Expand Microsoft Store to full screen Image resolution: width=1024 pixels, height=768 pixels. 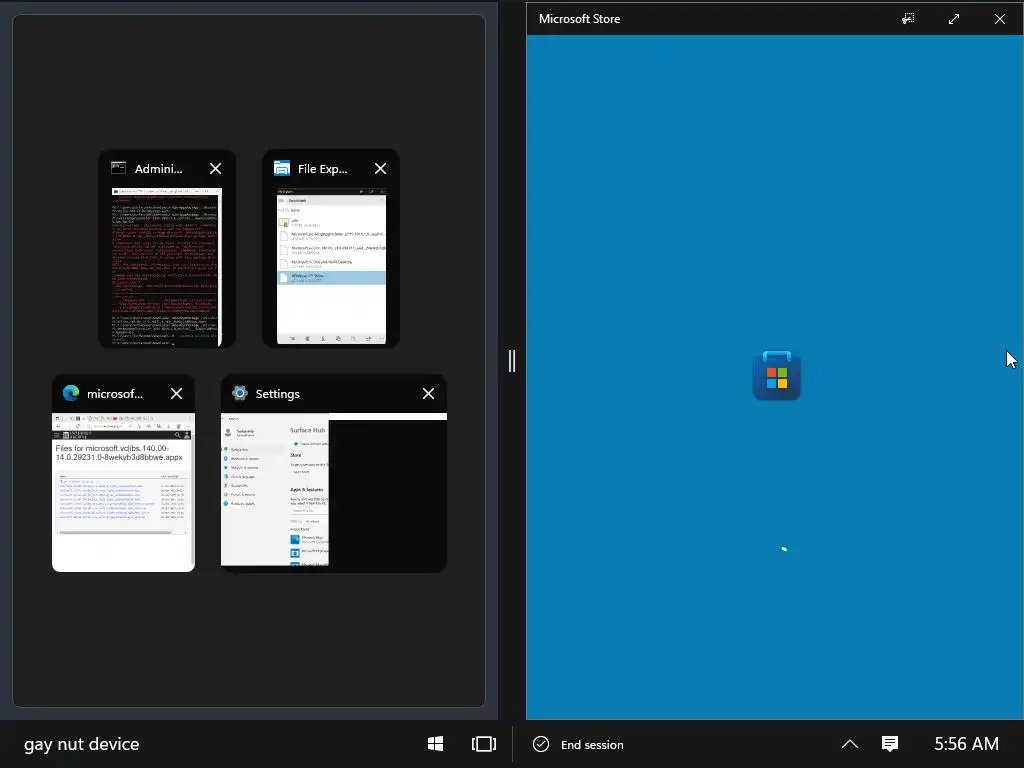pyautogui.click(x=953, y=19)
